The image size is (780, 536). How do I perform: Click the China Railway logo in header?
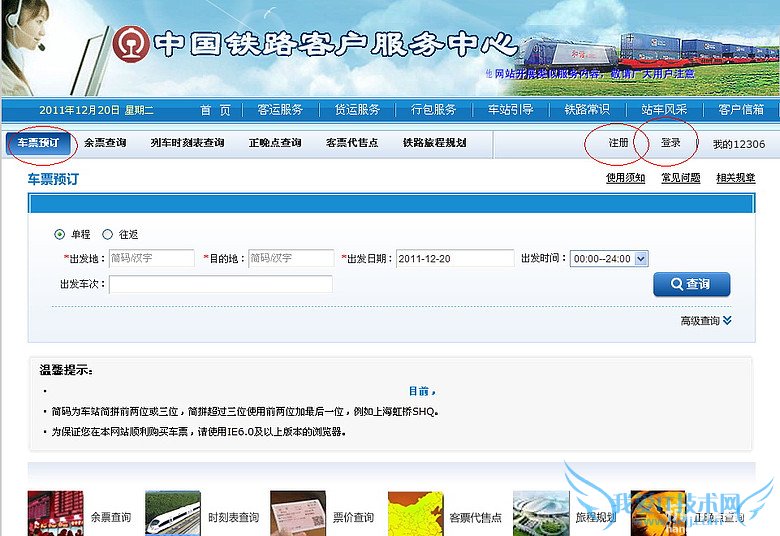click(x=130, y=44)
